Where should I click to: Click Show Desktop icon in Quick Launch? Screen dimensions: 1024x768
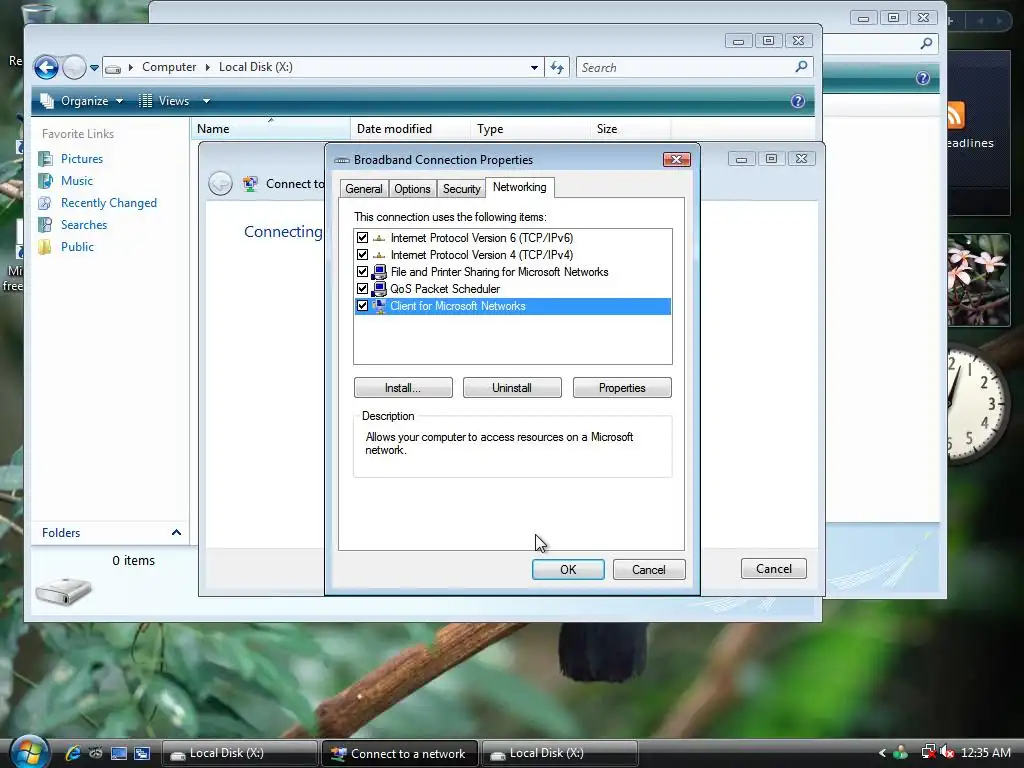click(119, 753)
